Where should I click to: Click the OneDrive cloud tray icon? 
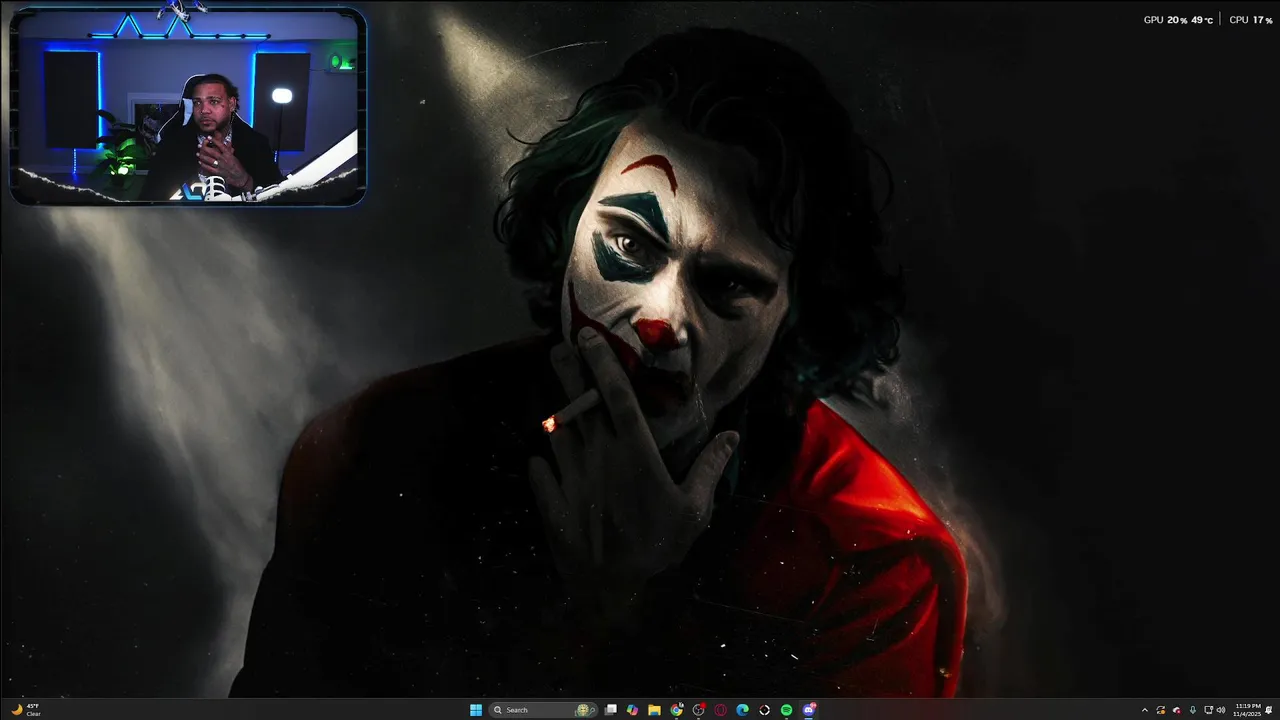(1177, 710)
